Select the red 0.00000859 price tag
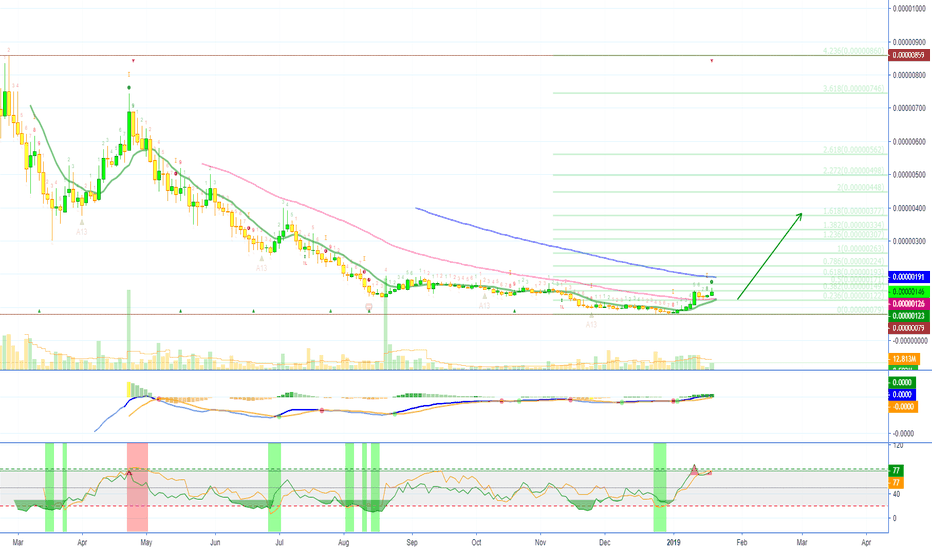 point(909,55)
